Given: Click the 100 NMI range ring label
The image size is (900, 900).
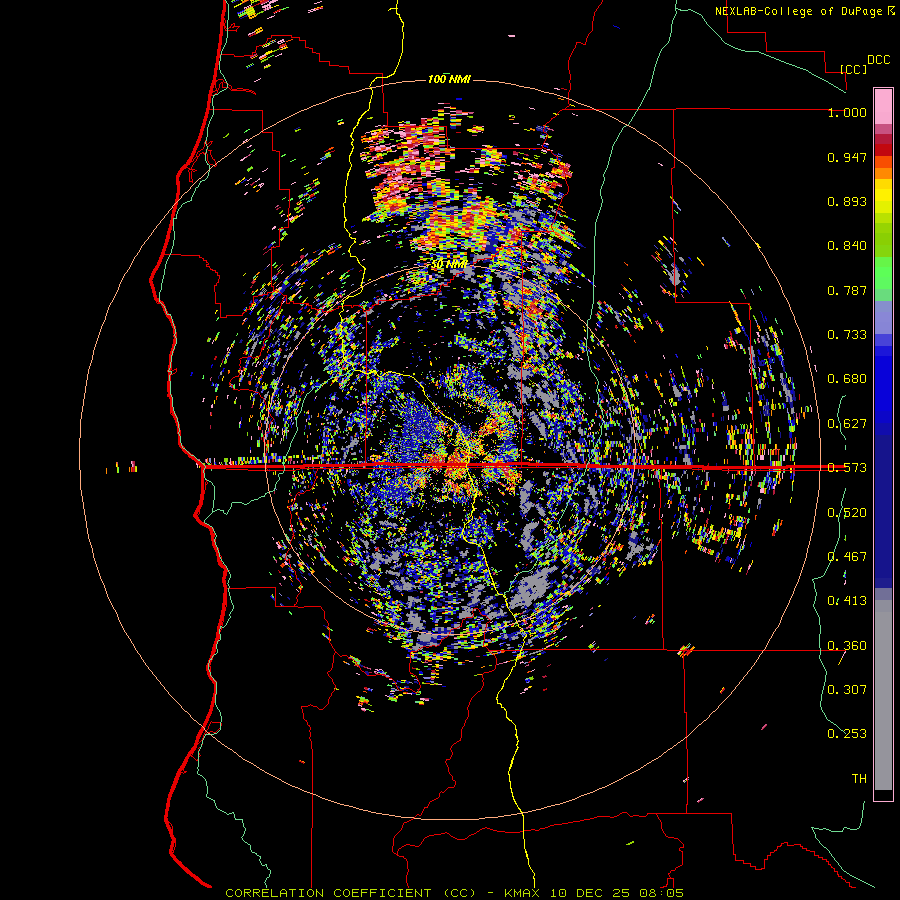Looking at the screenshot, I should click(449, 79).
